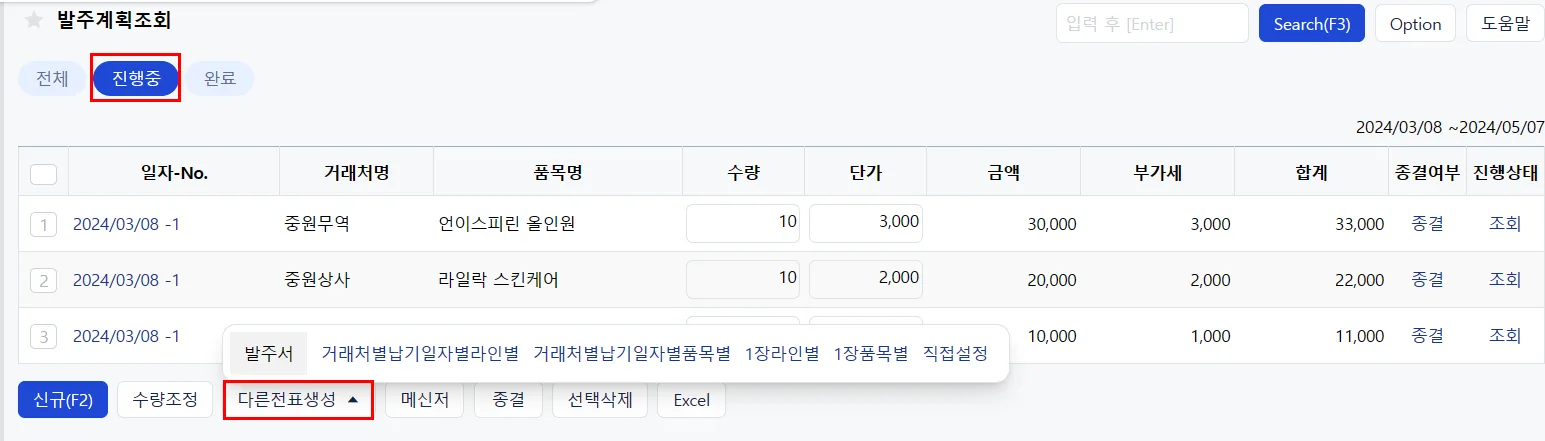Focus the search input field 입력 후 [Enter]
This screenshot has width=1545, height=441.
1152,24
